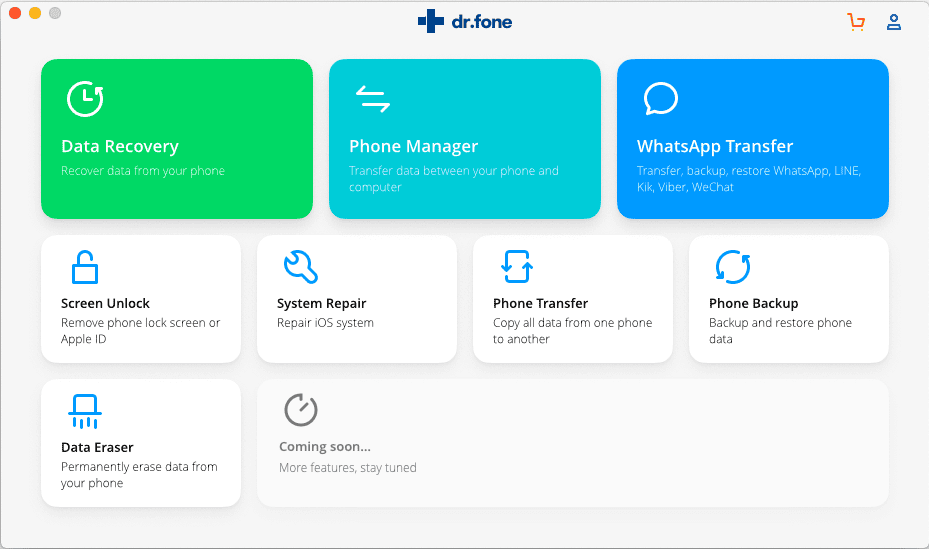
Task: Select the Data Eraser title
Action: click(x=97, y=447)
